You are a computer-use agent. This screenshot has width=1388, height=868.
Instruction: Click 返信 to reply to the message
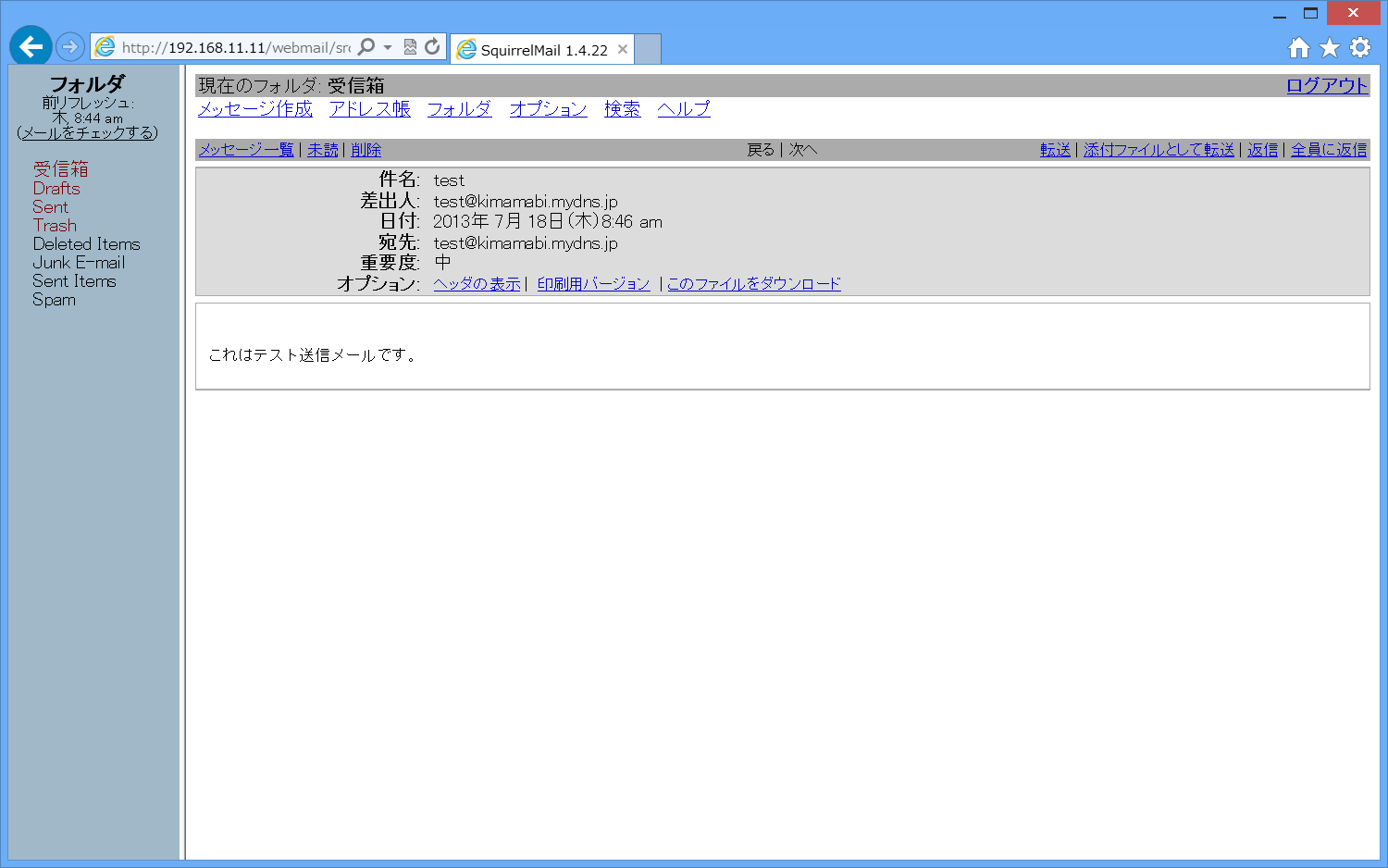(x=1262, y=150)
